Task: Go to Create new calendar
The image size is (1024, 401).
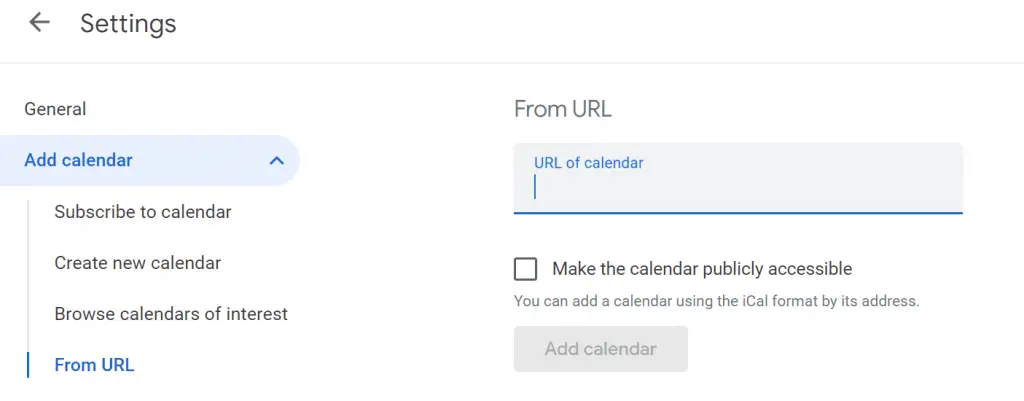Action: tap(138, 263)
